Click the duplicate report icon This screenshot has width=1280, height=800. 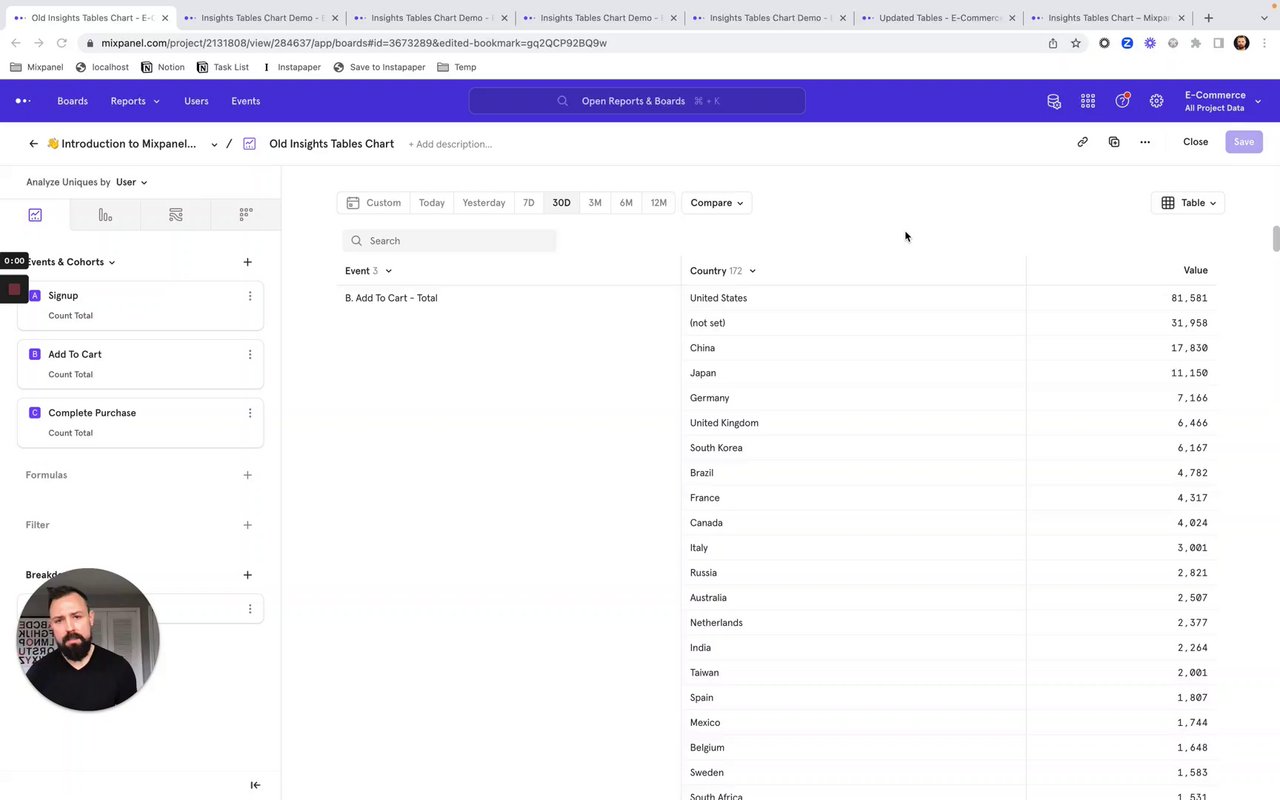[1114, 142]
